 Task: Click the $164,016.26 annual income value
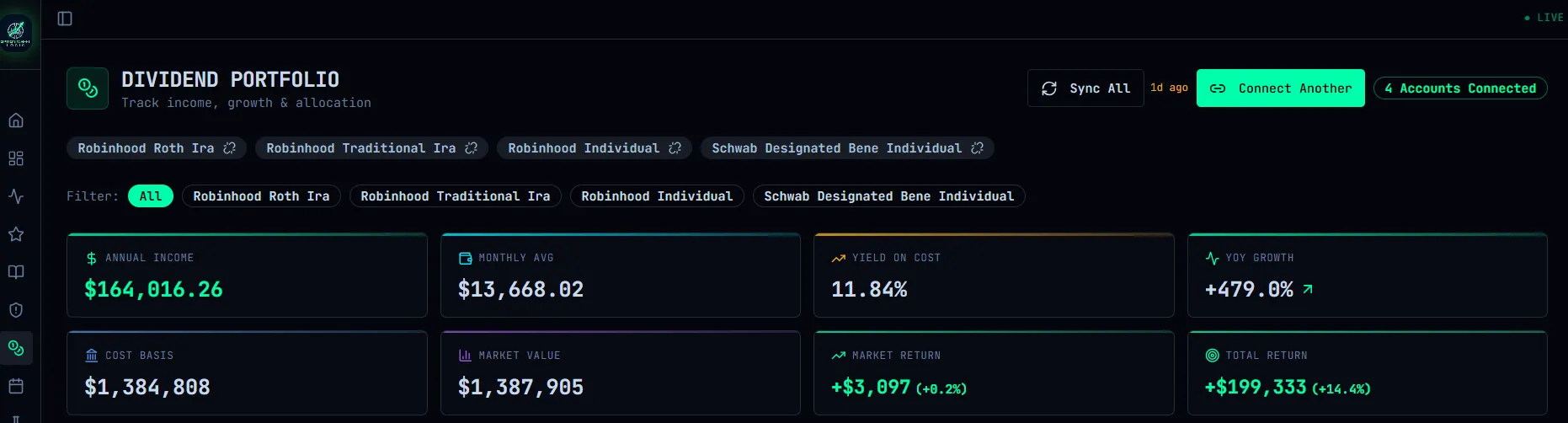point(153,290)
